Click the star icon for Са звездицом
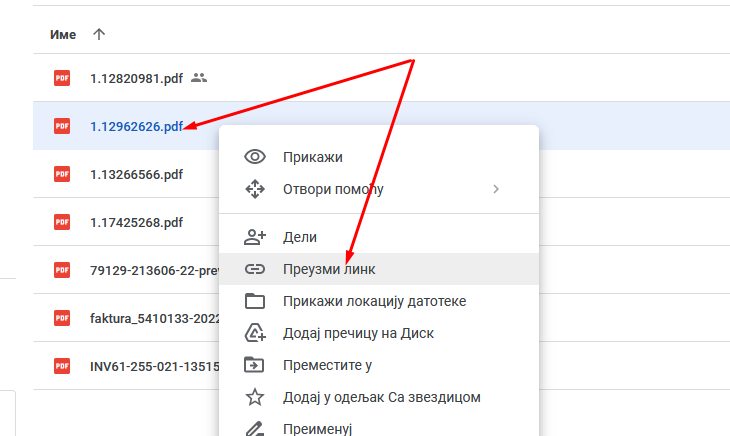Viewport: 730px width, 436px height. (255, 397)
